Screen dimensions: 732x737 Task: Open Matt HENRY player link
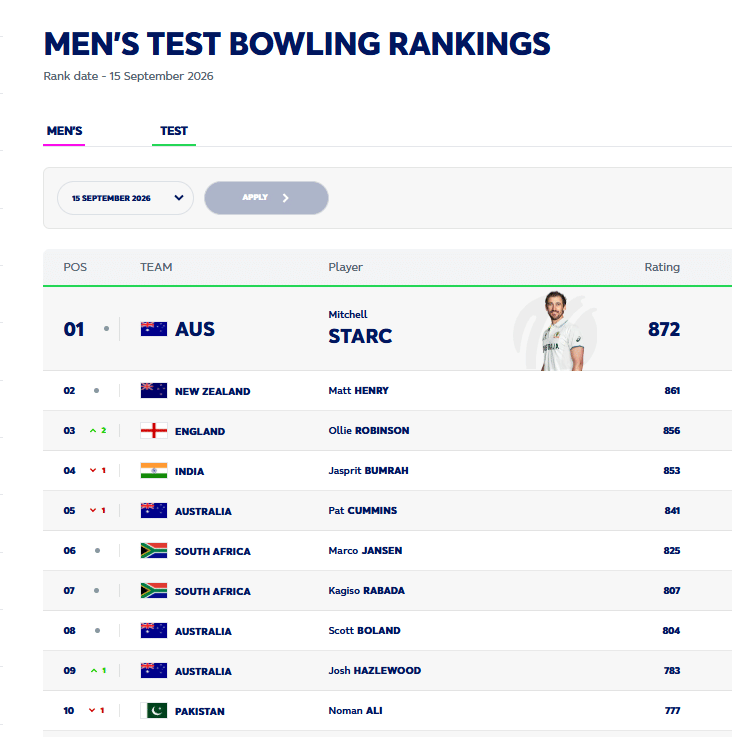coord(358,391)
